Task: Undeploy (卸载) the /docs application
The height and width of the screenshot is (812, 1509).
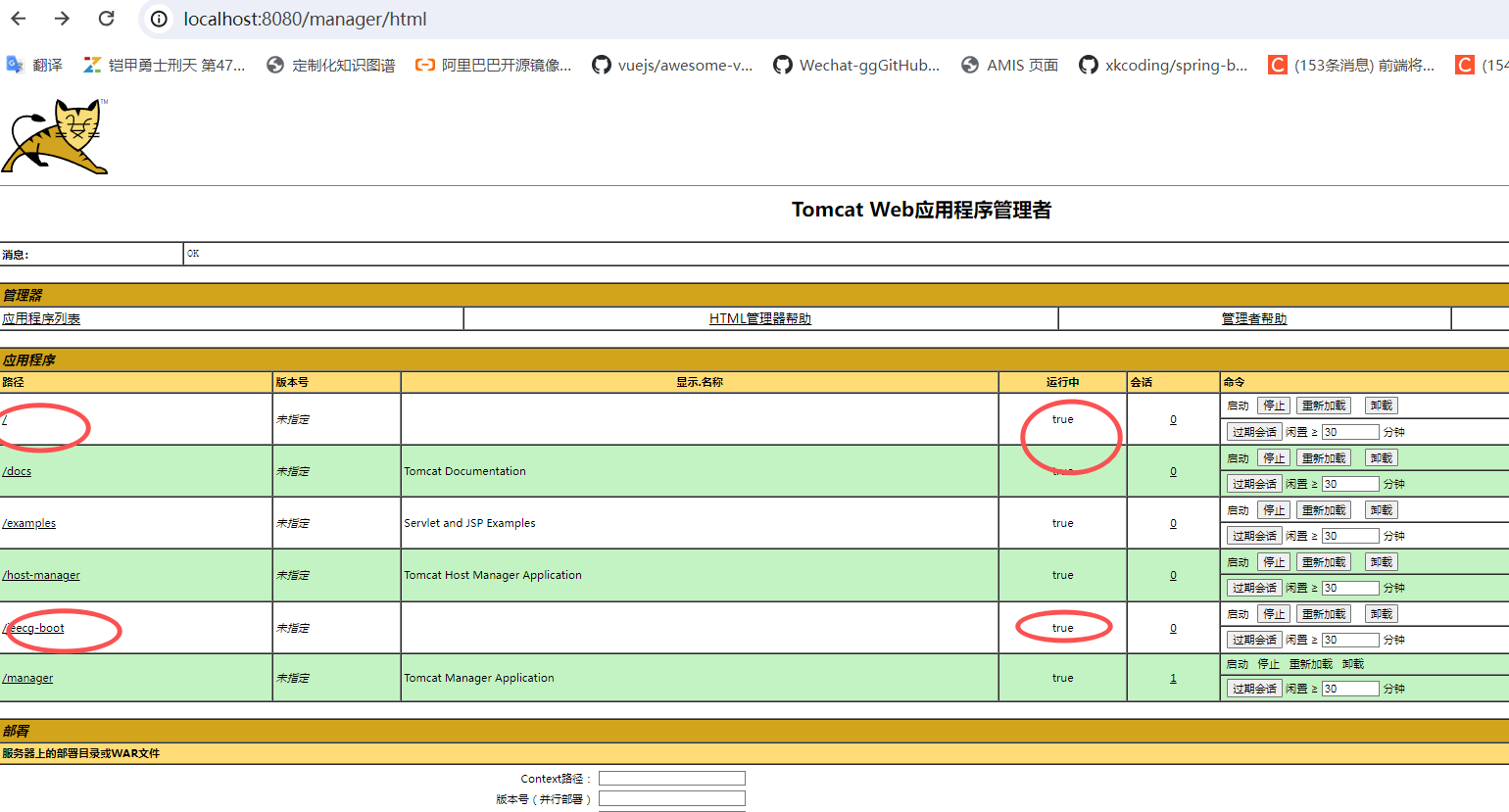Action: tap(1382, 457)
